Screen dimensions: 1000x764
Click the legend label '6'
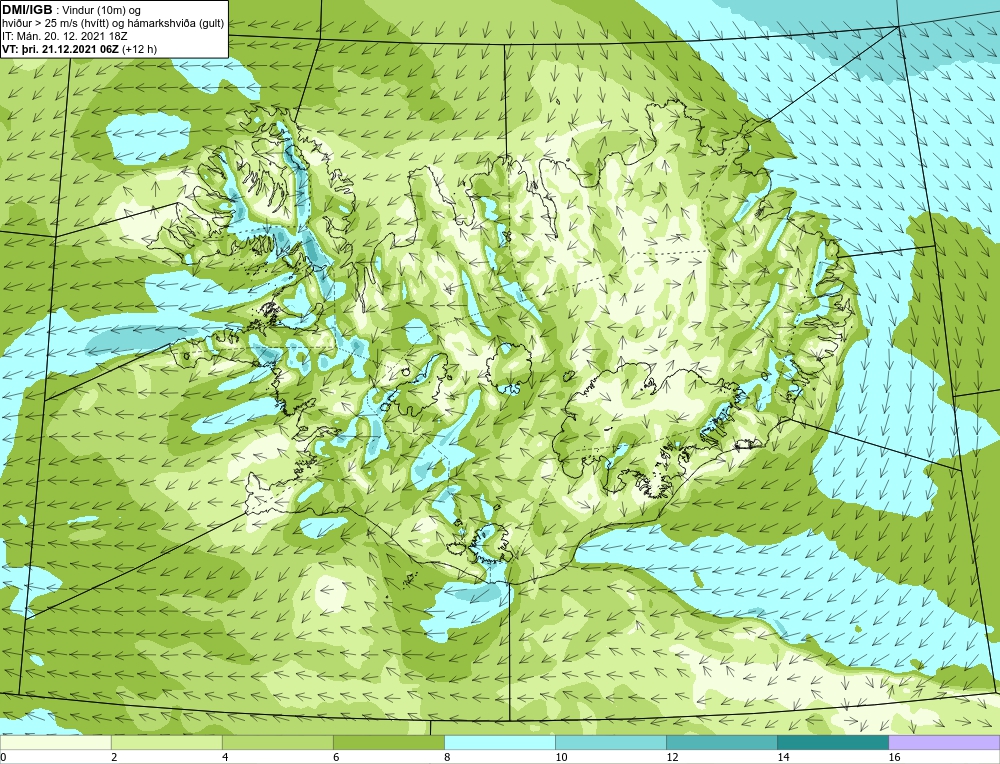coord(336,757)
